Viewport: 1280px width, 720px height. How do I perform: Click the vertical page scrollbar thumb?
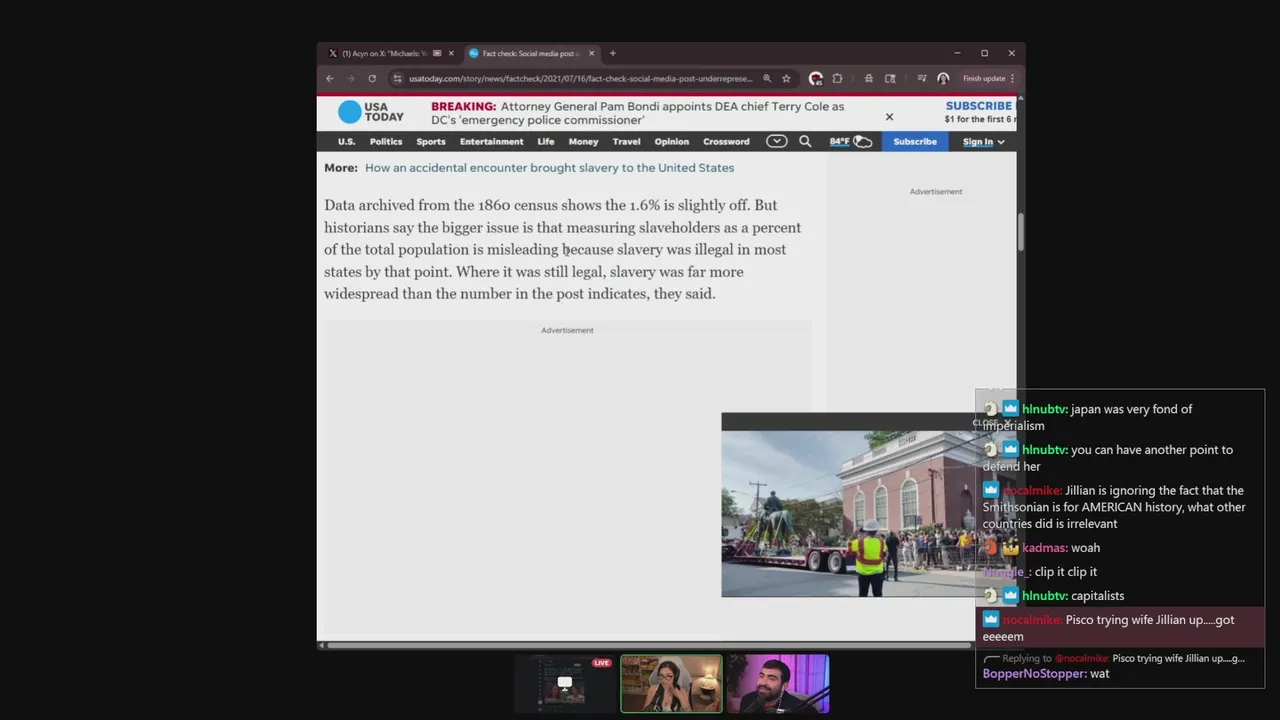coord(1021,232)
